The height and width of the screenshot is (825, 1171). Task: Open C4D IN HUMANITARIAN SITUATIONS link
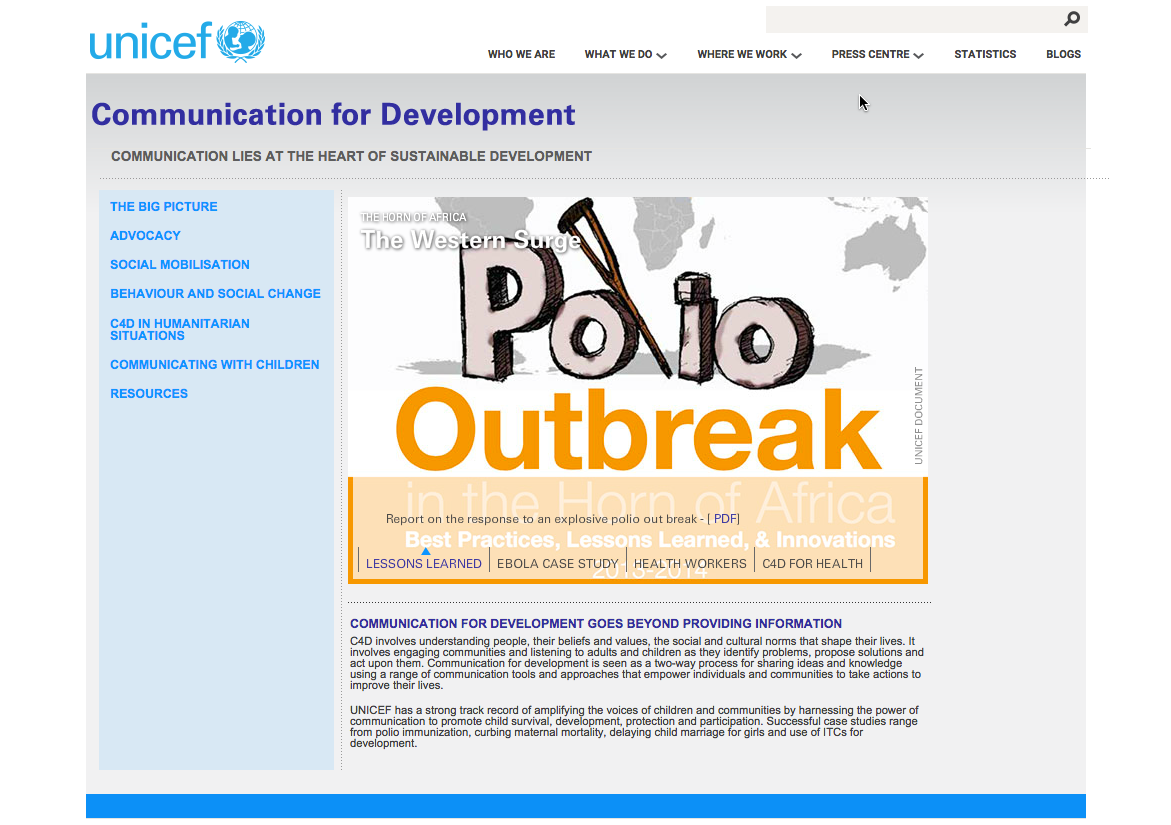pos(180,329)
